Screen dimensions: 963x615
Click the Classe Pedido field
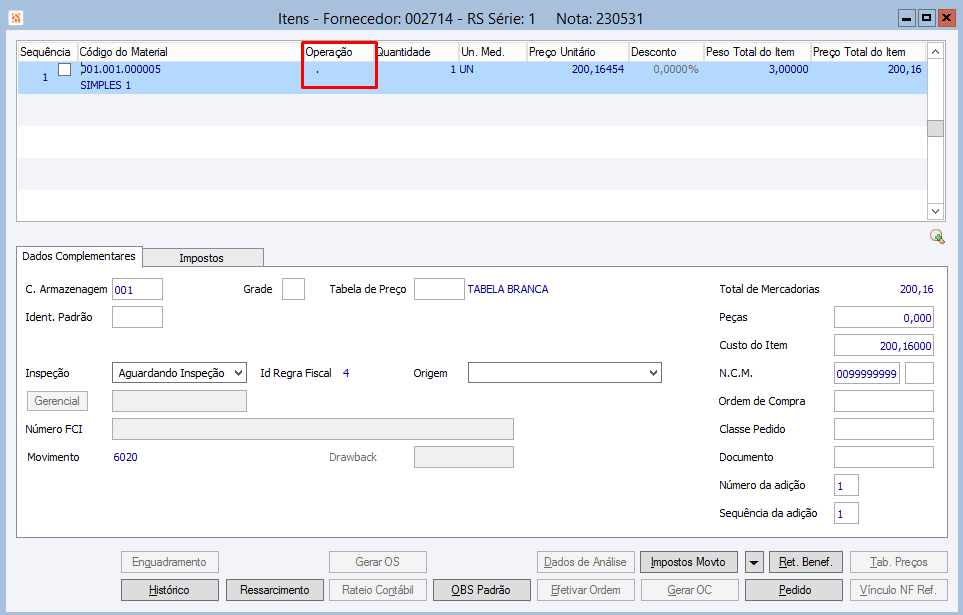pos(884,429)
